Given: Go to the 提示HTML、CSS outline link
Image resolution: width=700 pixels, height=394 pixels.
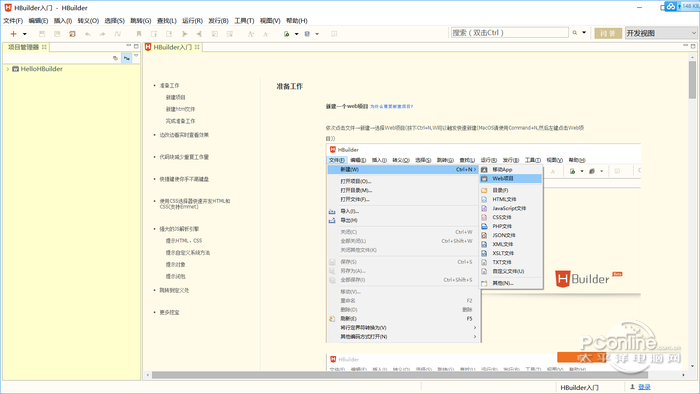Looking at the screenshot, I should [184, 241].
